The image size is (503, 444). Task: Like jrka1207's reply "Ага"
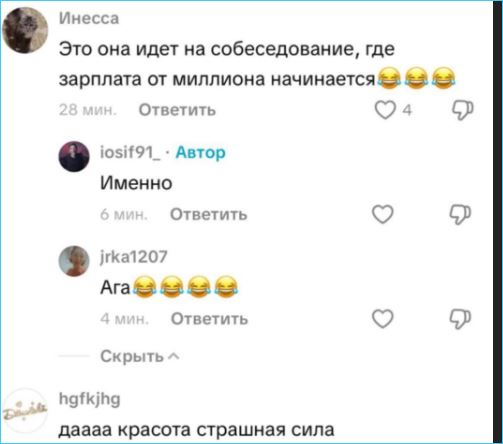[x=383, y=319]
